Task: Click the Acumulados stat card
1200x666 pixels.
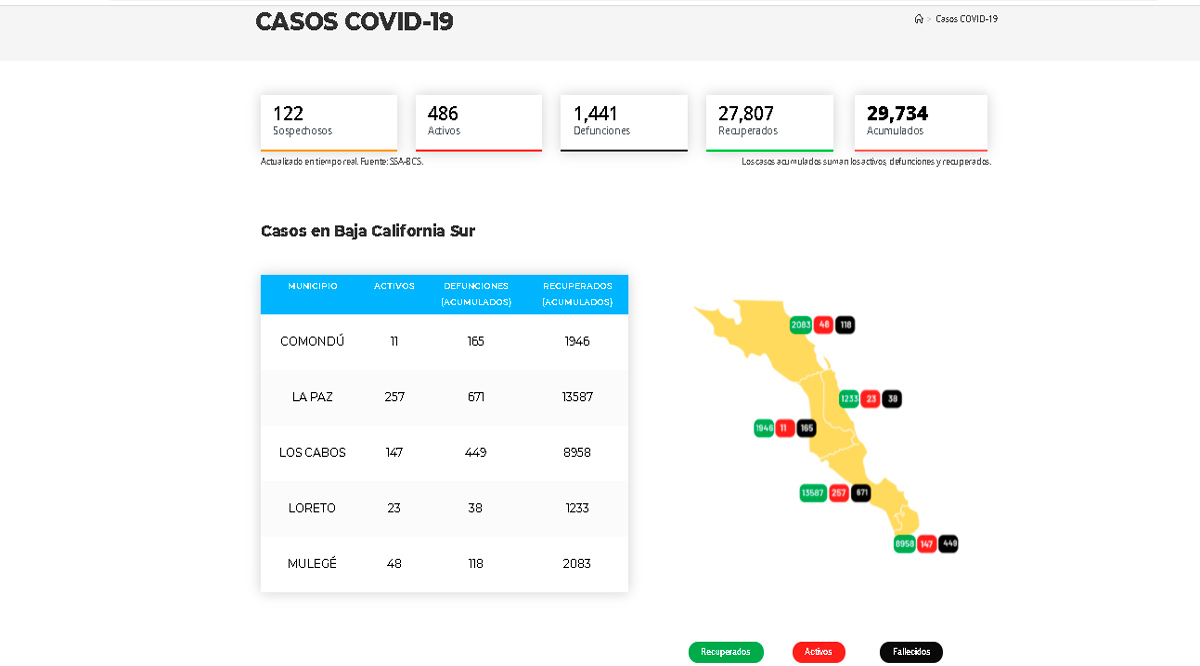Action: click(x=920, y=122)
